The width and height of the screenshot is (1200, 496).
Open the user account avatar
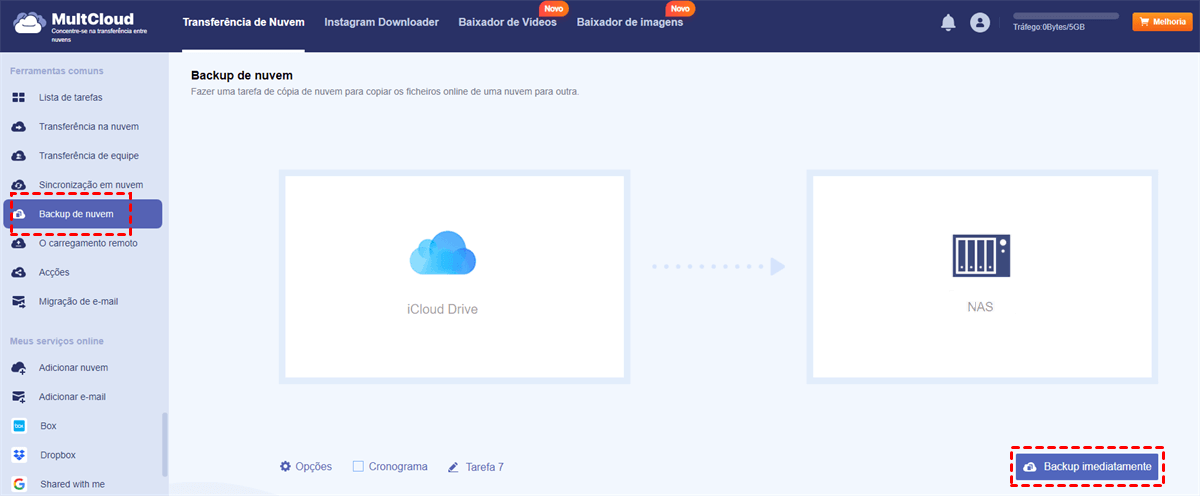980,22
